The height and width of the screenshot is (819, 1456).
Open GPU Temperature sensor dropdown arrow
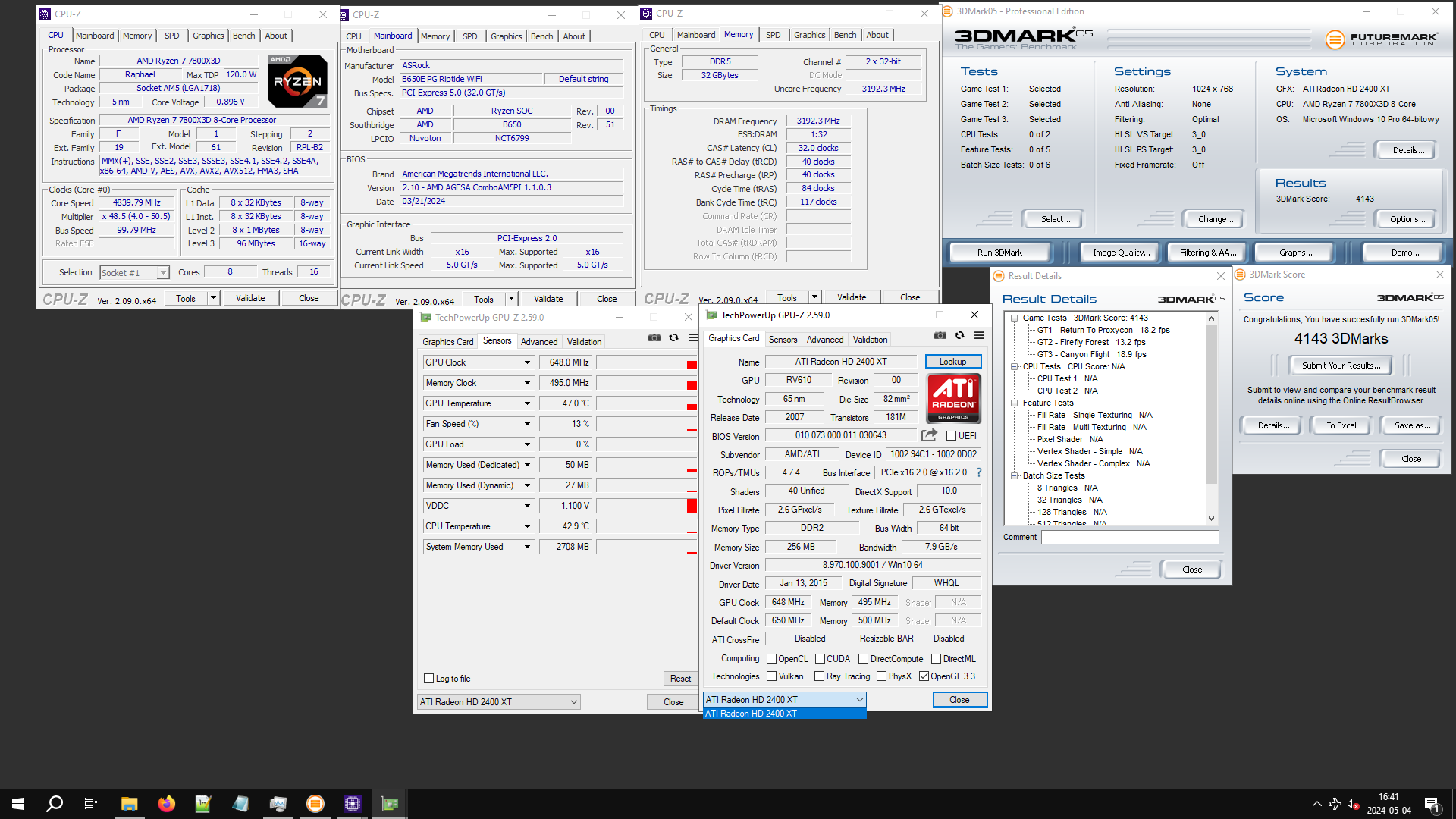coord(527,403)
